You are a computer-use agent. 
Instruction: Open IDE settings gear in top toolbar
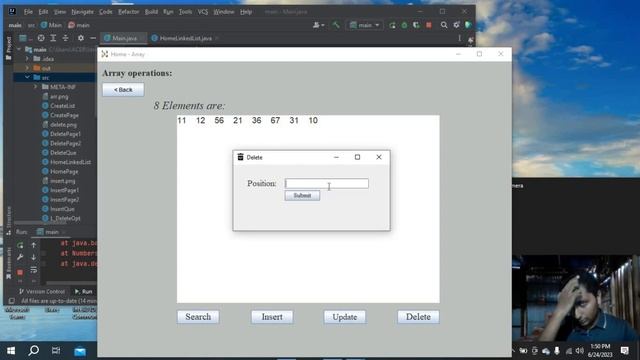click(456, 25)
